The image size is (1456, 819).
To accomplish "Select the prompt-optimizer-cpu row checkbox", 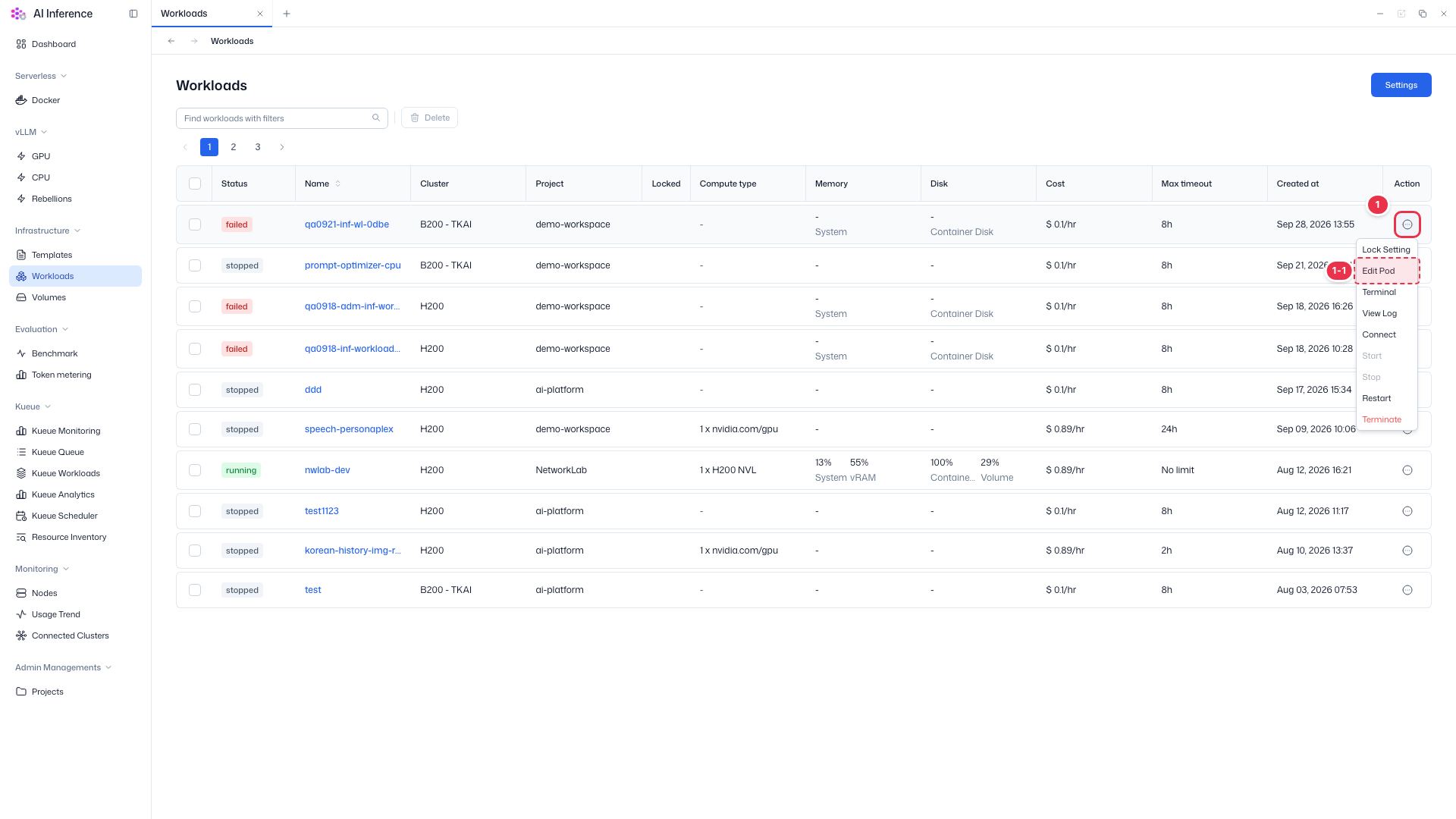I will (x=195, y=265).
